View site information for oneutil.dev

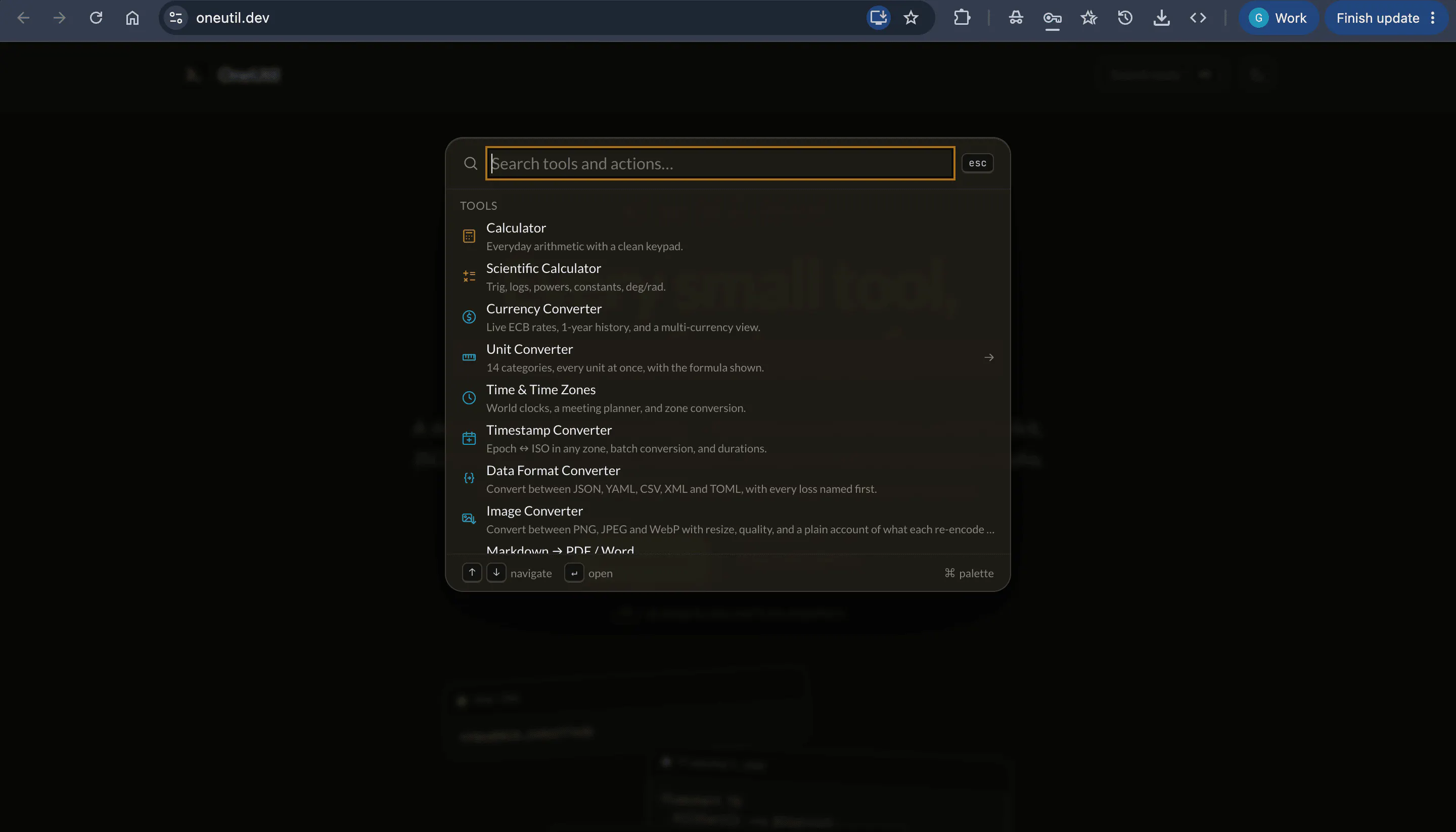tap(175, 18)
